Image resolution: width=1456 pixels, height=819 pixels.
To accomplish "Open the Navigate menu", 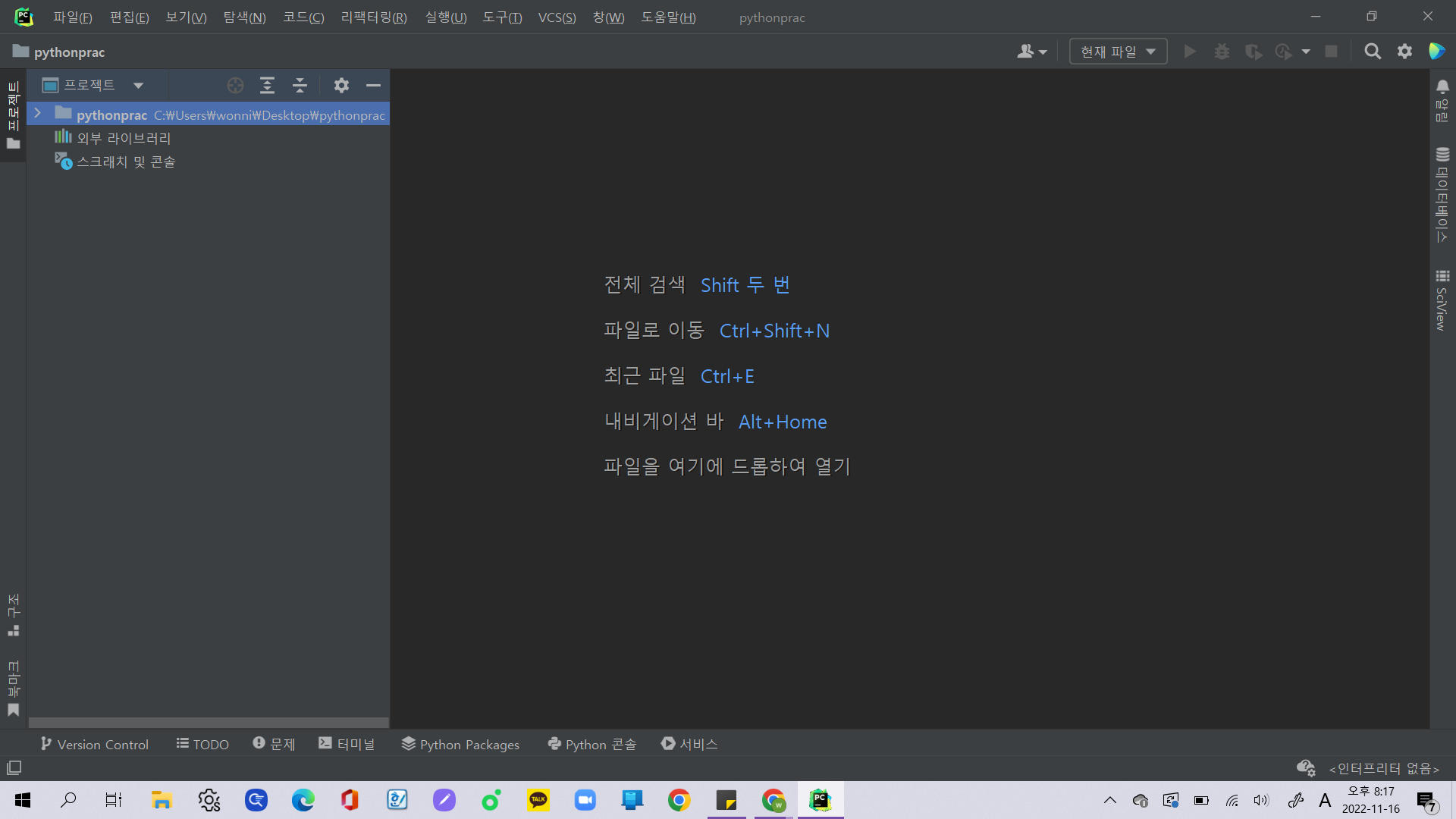I will (245, 17).
